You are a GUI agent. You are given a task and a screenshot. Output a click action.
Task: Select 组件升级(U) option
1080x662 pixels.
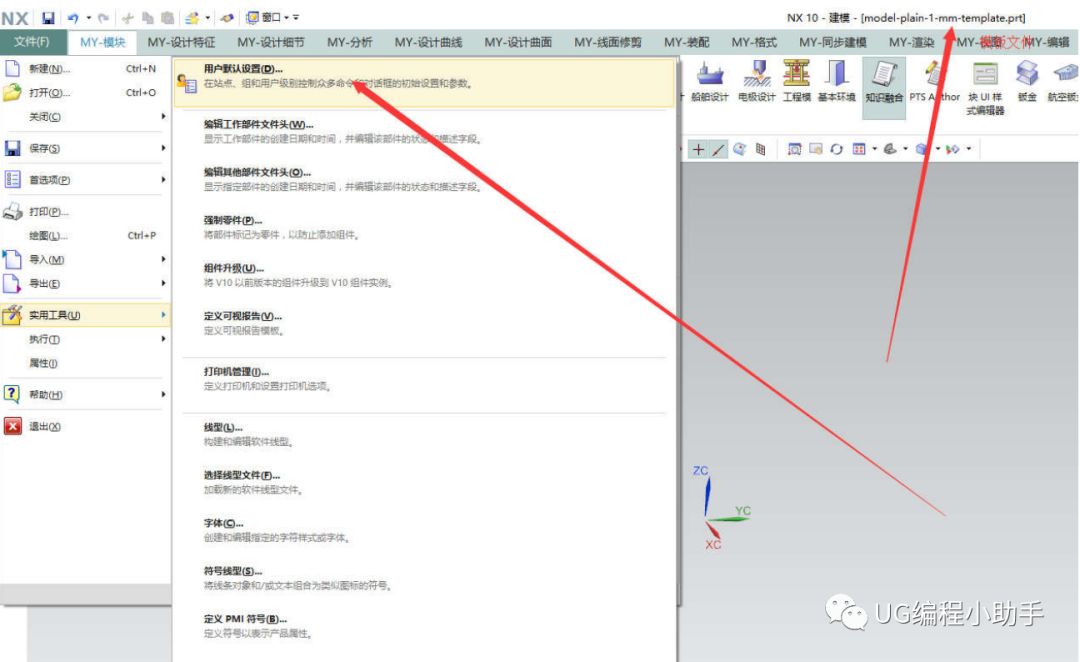click(424, 275)
